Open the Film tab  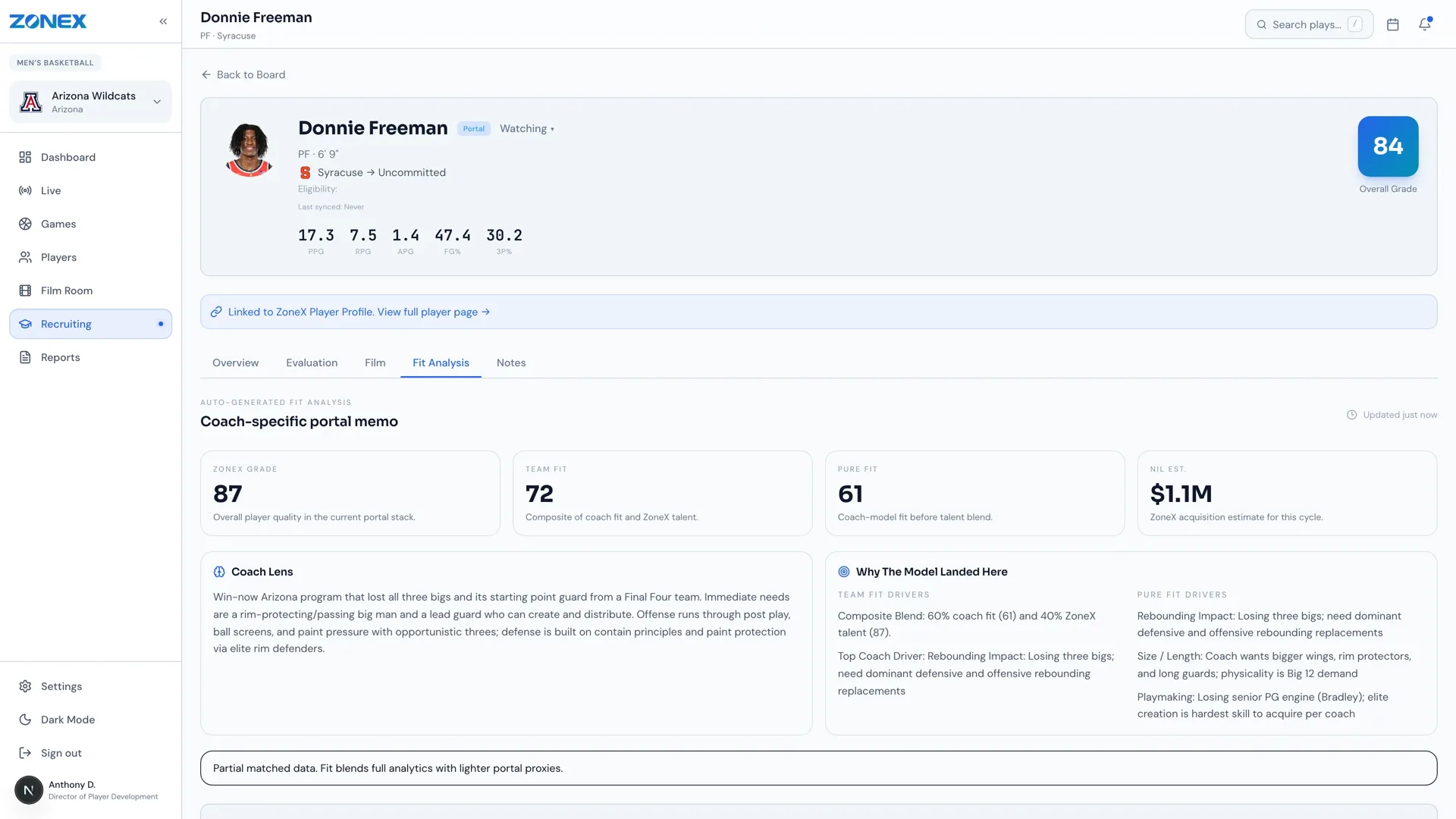375,362
